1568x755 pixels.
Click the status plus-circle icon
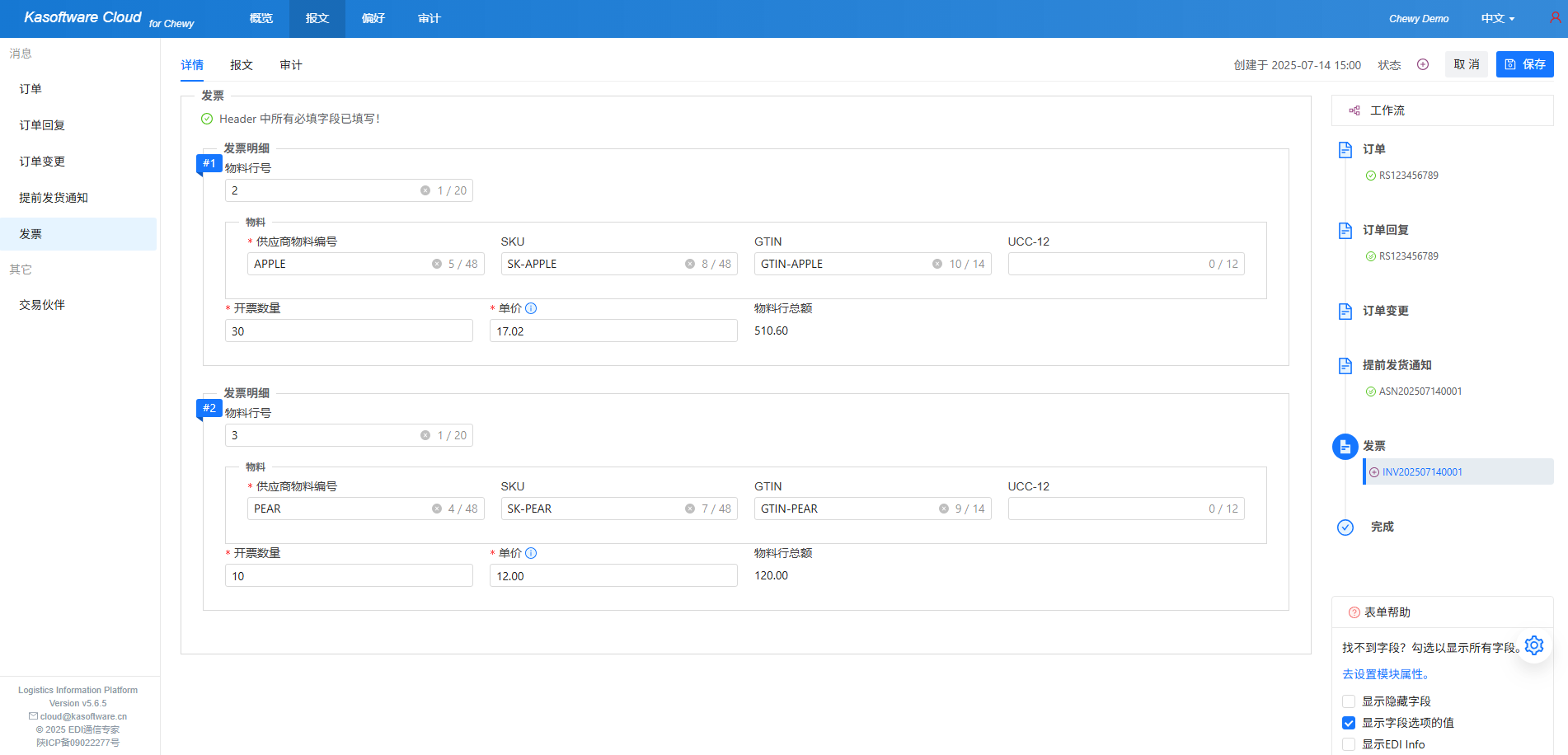tap(1423, 64)
